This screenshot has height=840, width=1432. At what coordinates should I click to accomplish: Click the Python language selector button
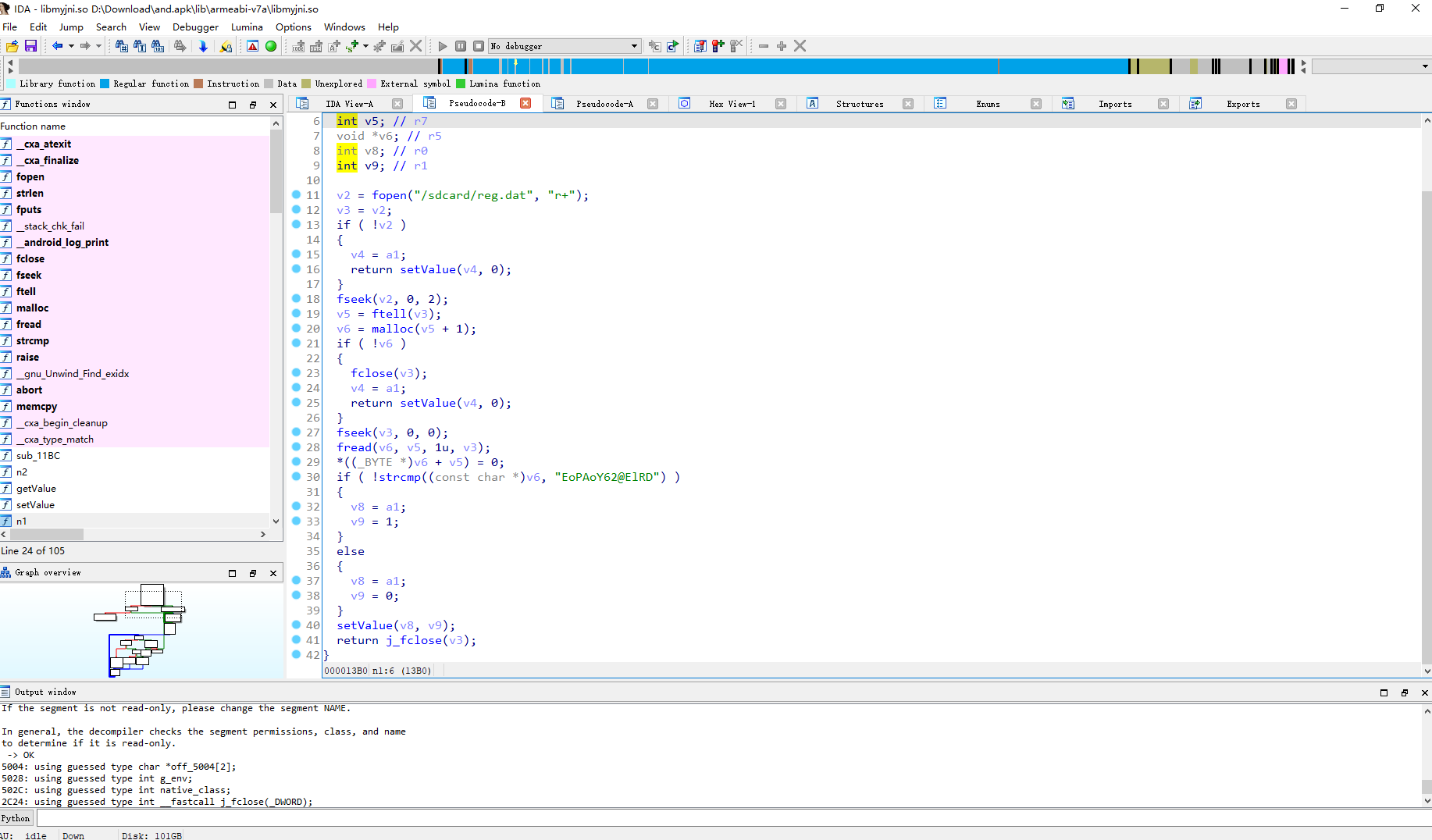click(16, 818)
